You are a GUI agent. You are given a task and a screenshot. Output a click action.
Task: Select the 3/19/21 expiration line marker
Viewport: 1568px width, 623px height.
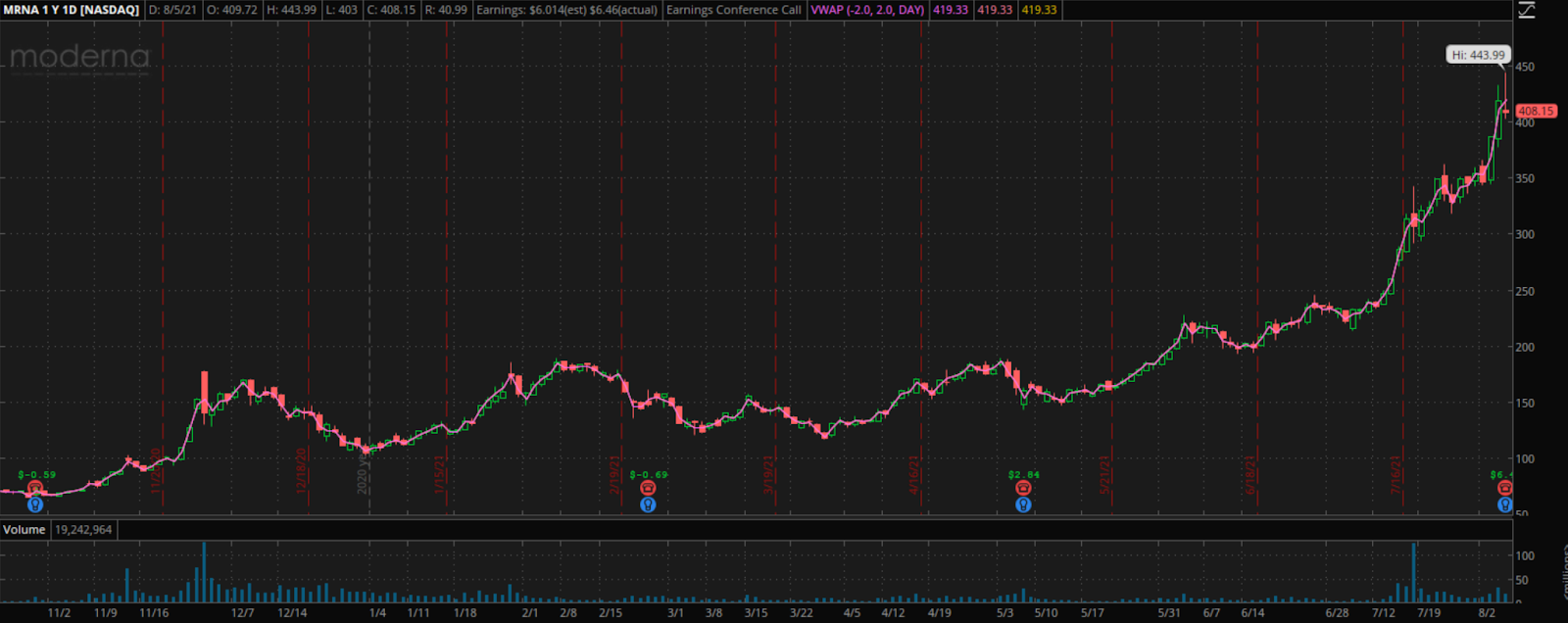770,474
